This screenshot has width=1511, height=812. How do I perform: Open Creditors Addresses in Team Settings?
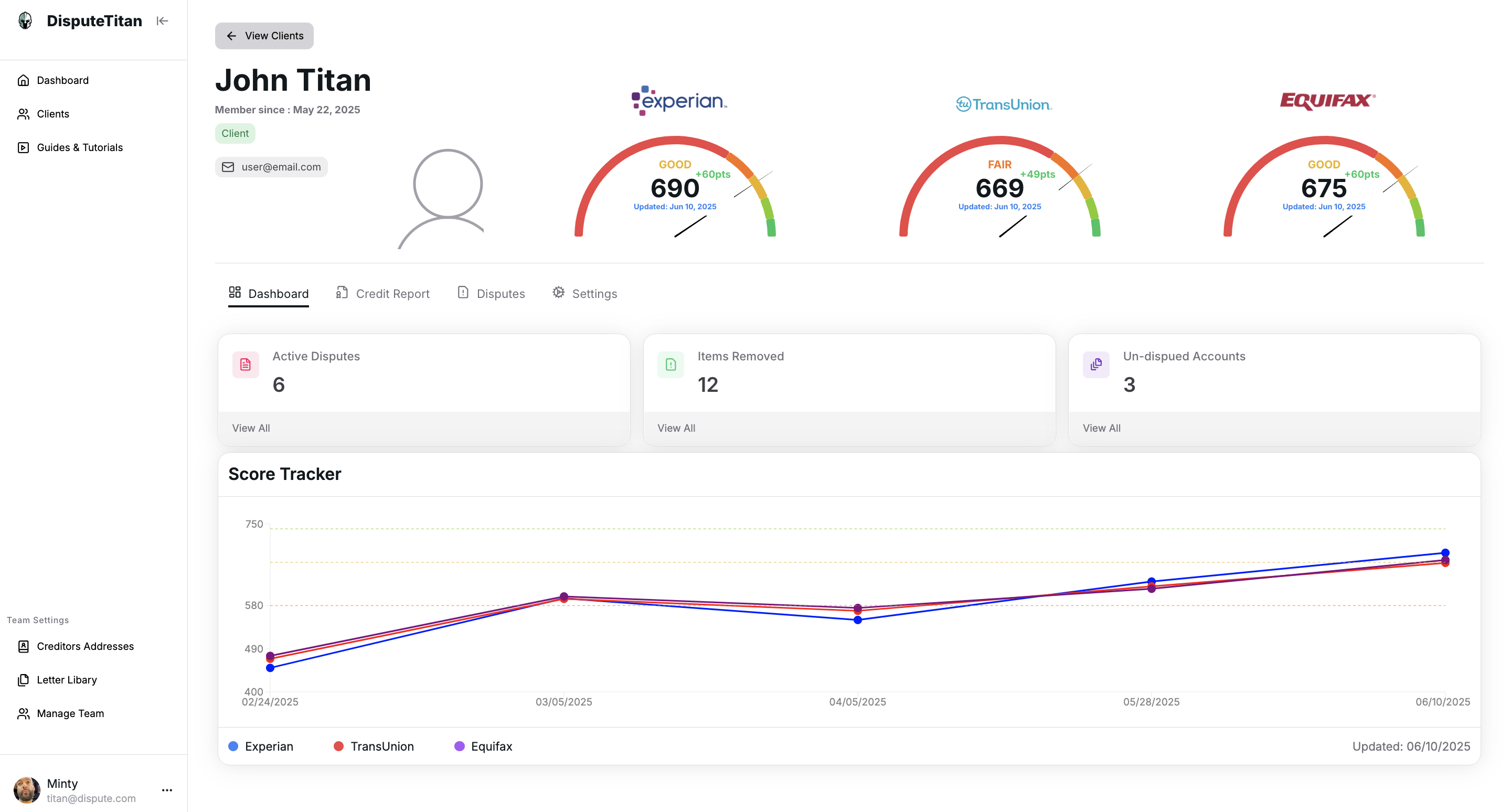pyautogui.click(x=94, y=646)
